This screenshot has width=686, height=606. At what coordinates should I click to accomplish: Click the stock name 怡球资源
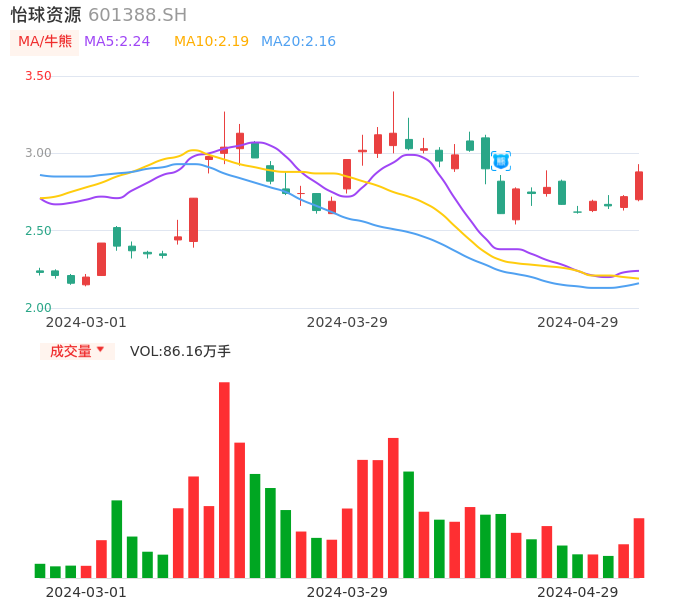[46, 15]
